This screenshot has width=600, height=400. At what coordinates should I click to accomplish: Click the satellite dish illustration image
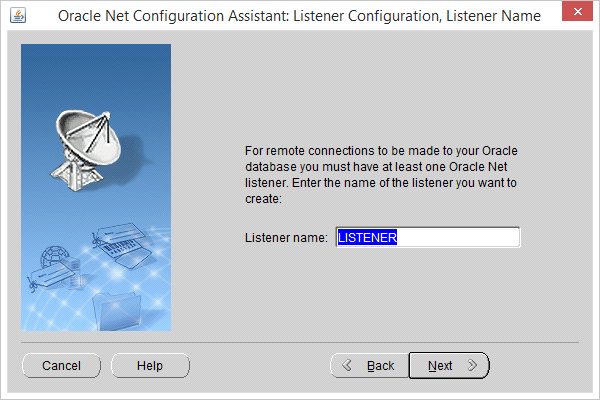[96, 187]
